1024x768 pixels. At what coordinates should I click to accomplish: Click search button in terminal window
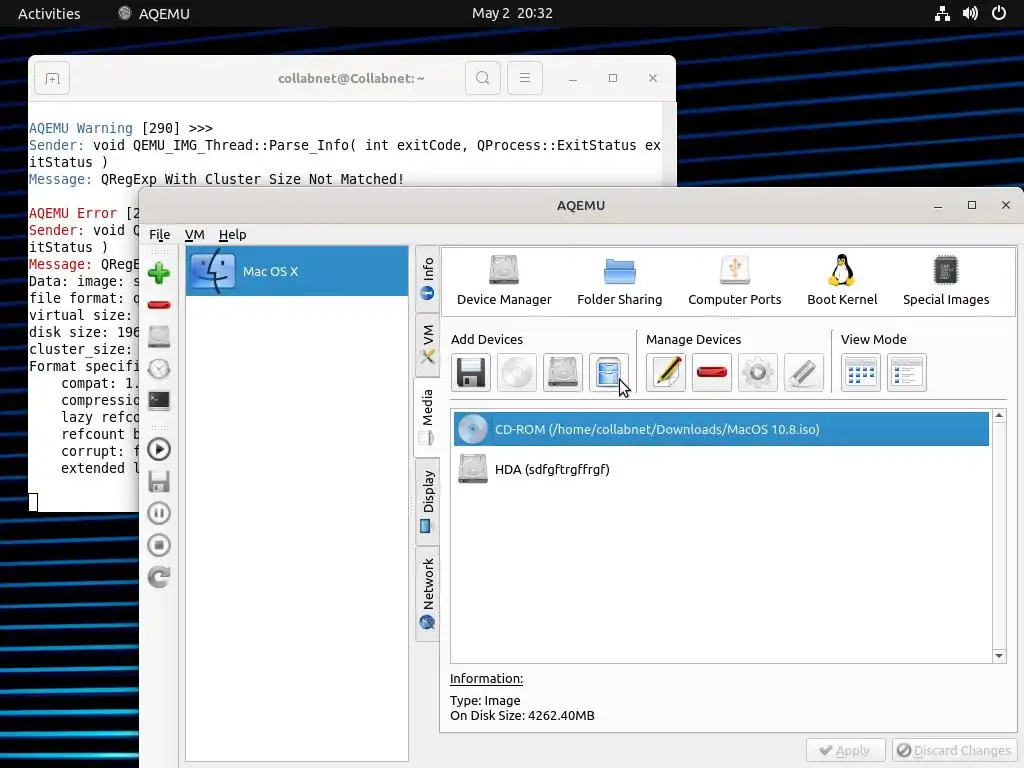coord(483,78)
